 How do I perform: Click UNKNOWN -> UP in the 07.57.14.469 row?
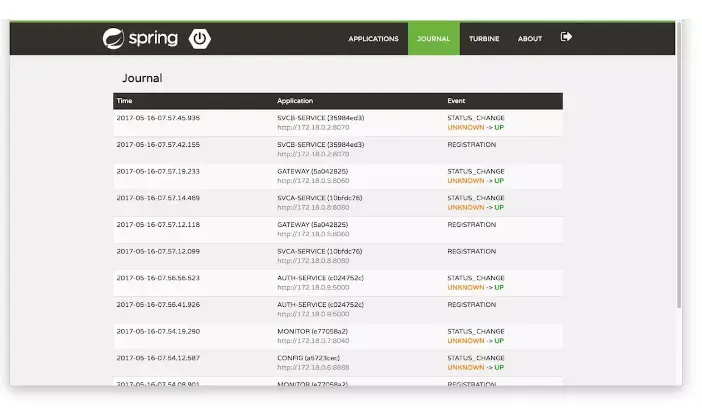[476, 207]
